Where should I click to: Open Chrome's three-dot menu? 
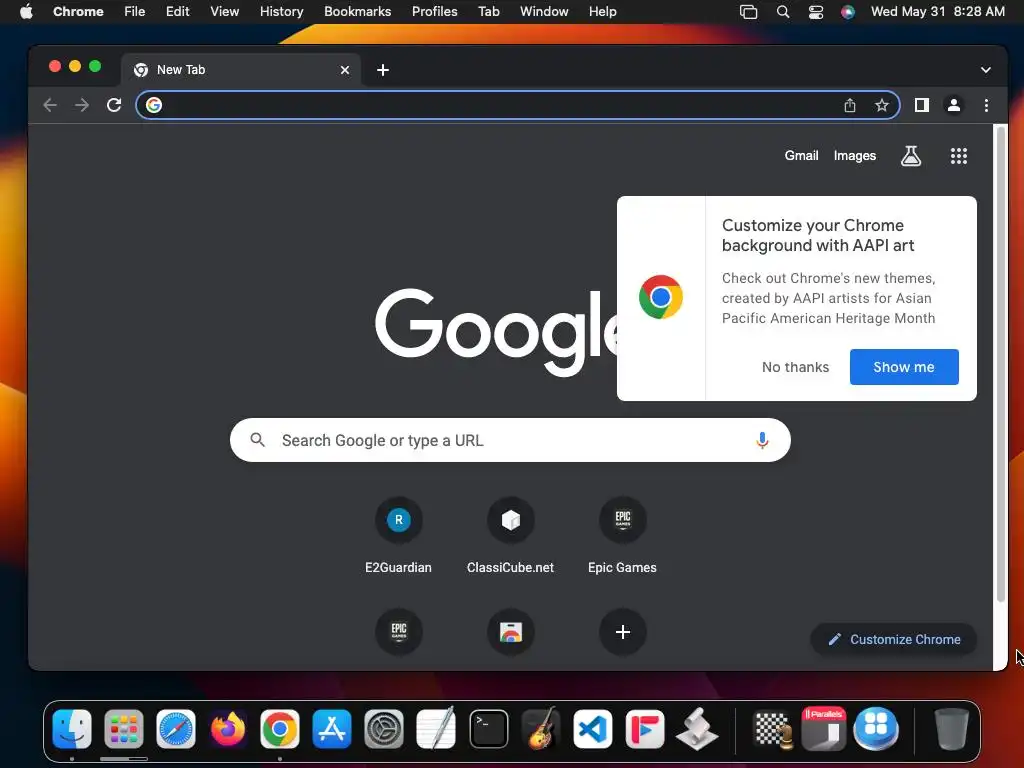[x=986, y=105]
